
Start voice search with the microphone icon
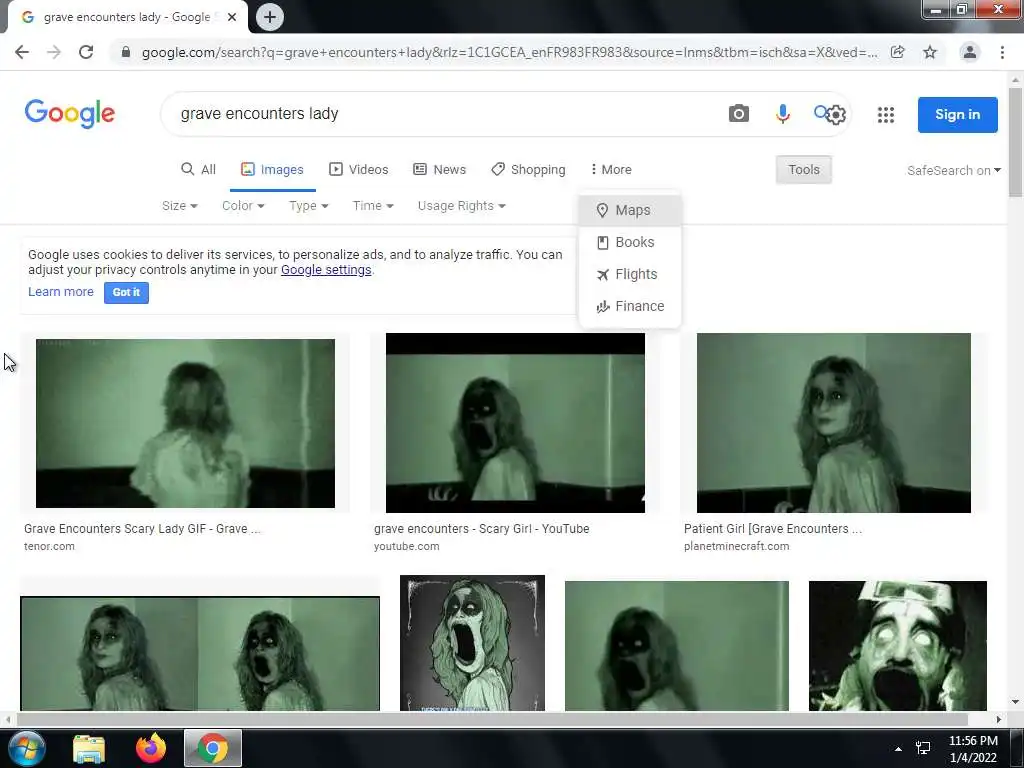[x=782, y=114]
